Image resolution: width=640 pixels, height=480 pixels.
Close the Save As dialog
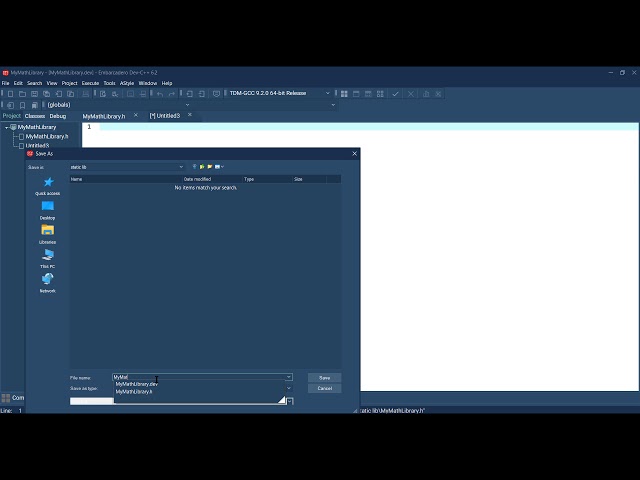pyautogui.click(x=354, y=153)
